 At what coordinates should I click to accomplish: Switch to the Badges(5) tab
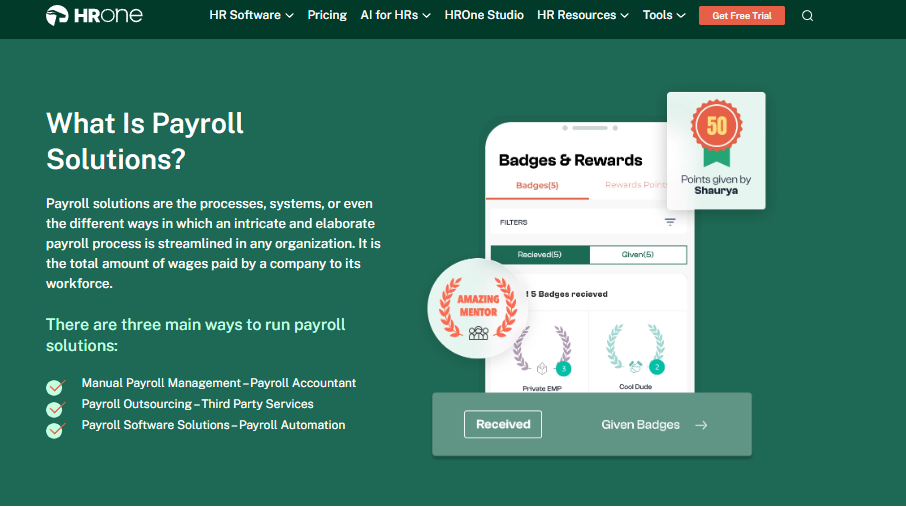[x=537, y=186]
